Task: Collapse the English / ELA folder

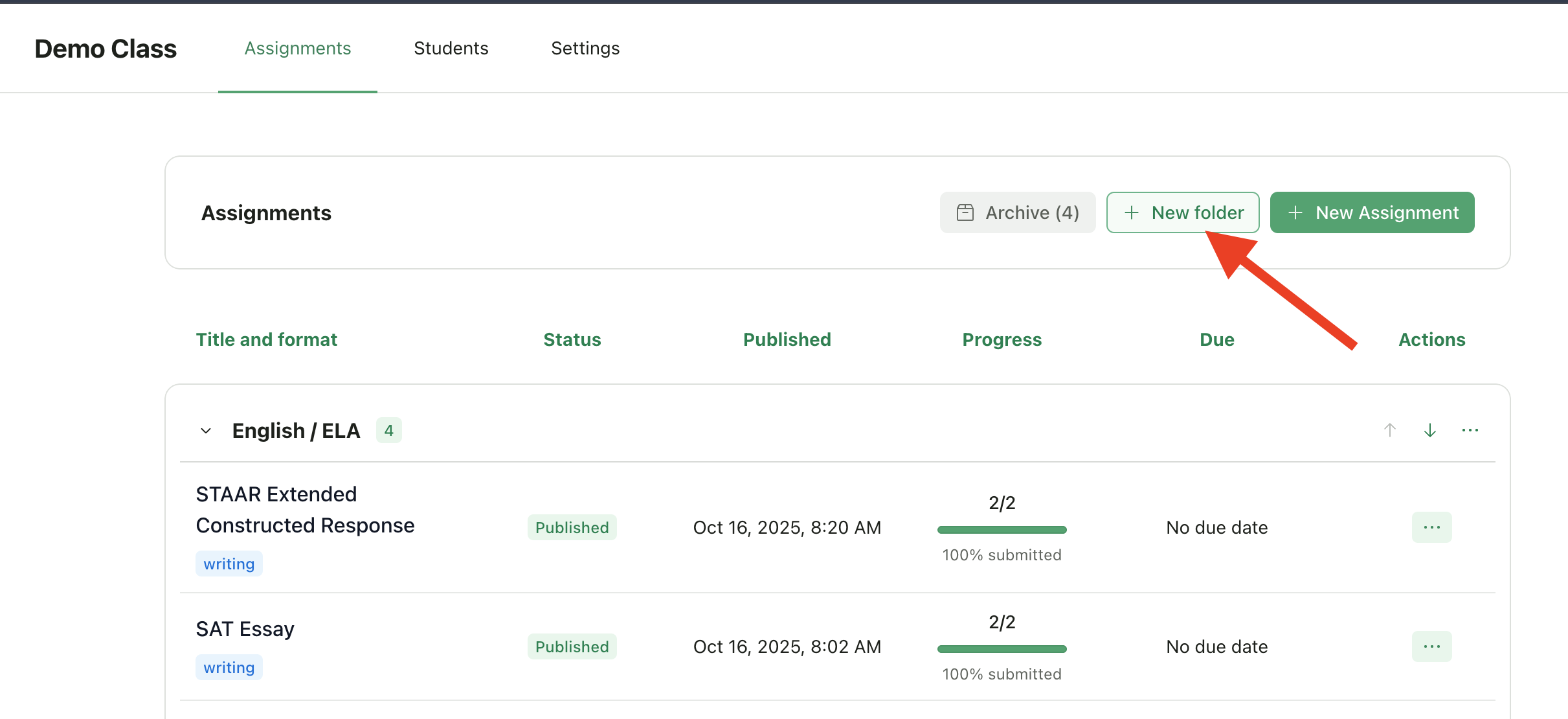Action: 205,430
